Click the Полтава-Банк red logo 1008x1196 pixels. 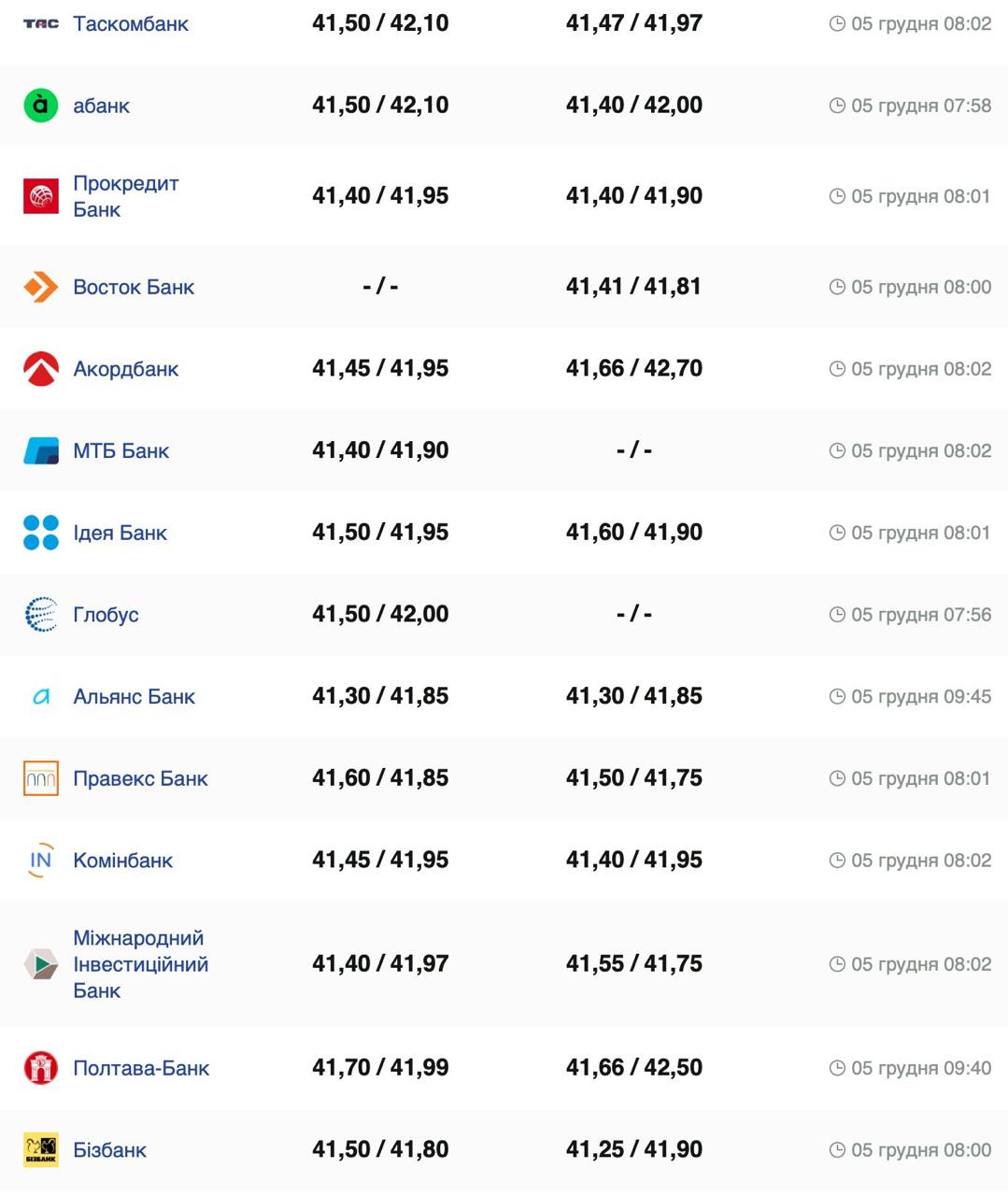pyautogui.click(x=40, y=1068)
